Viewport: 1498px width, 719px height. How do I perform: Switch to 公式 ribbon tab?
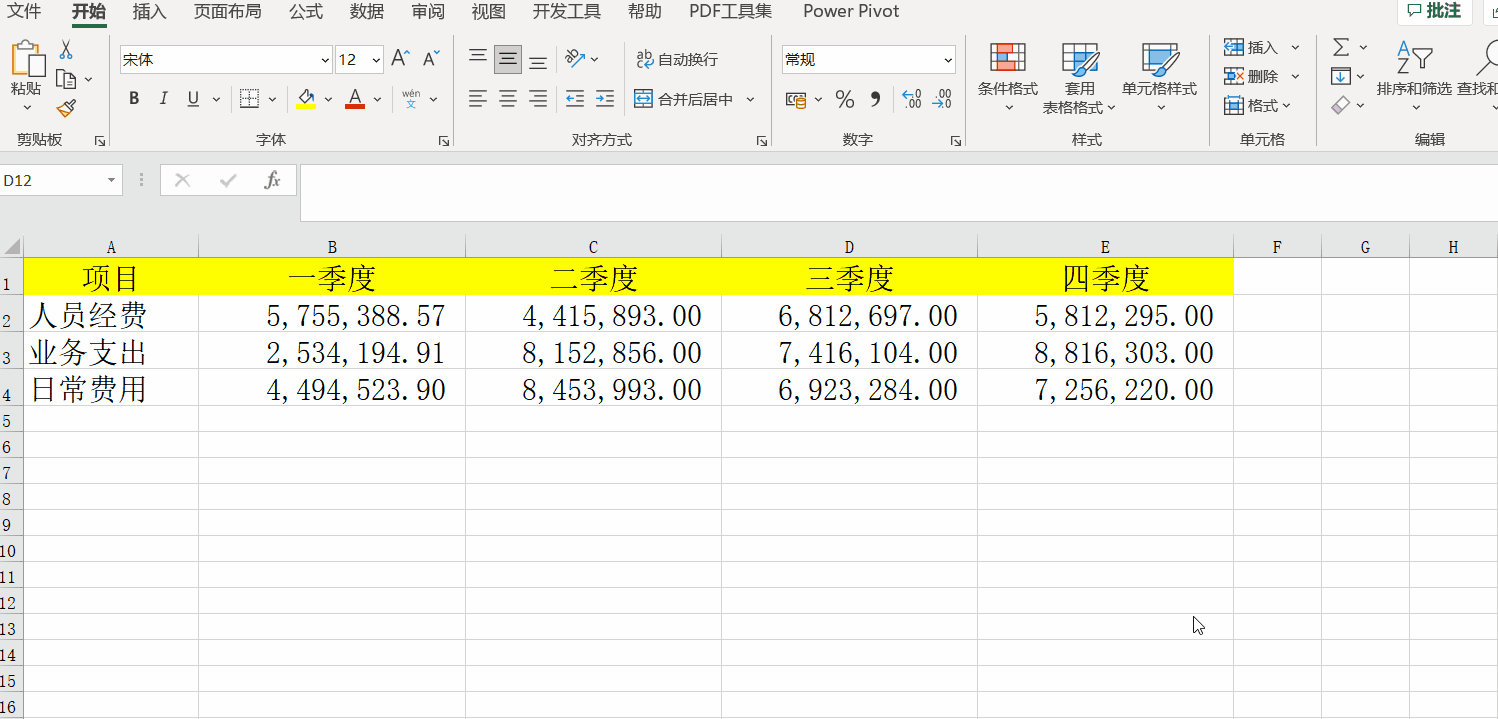tap(306, 12)
